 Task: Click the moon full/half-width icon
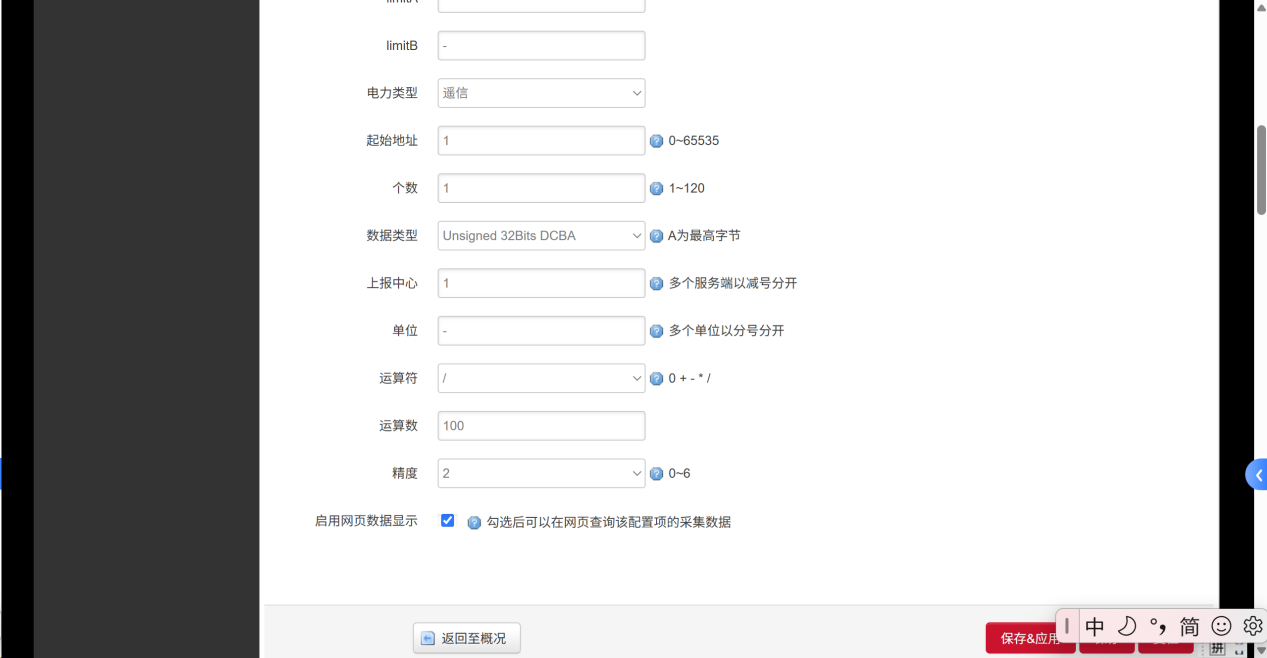pos(1127,625)
